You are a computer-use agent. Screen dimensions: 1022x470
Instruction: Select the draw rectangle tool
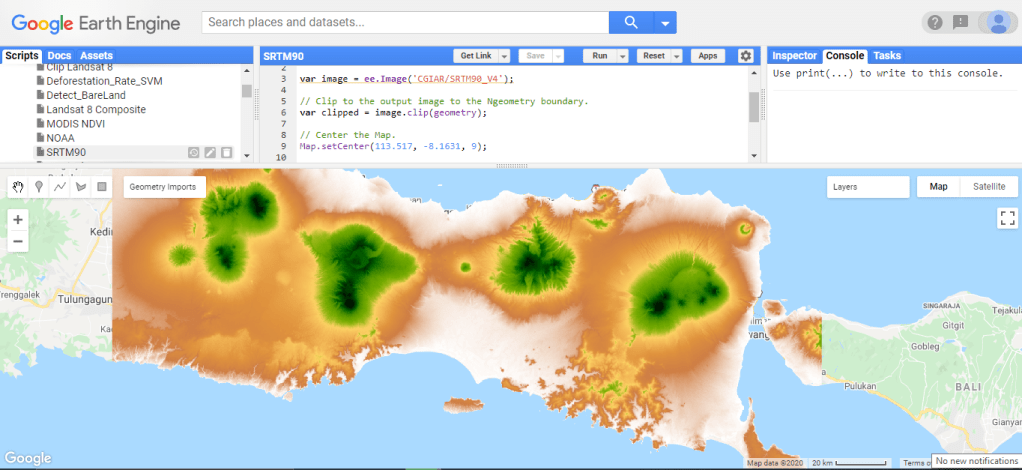101,187
